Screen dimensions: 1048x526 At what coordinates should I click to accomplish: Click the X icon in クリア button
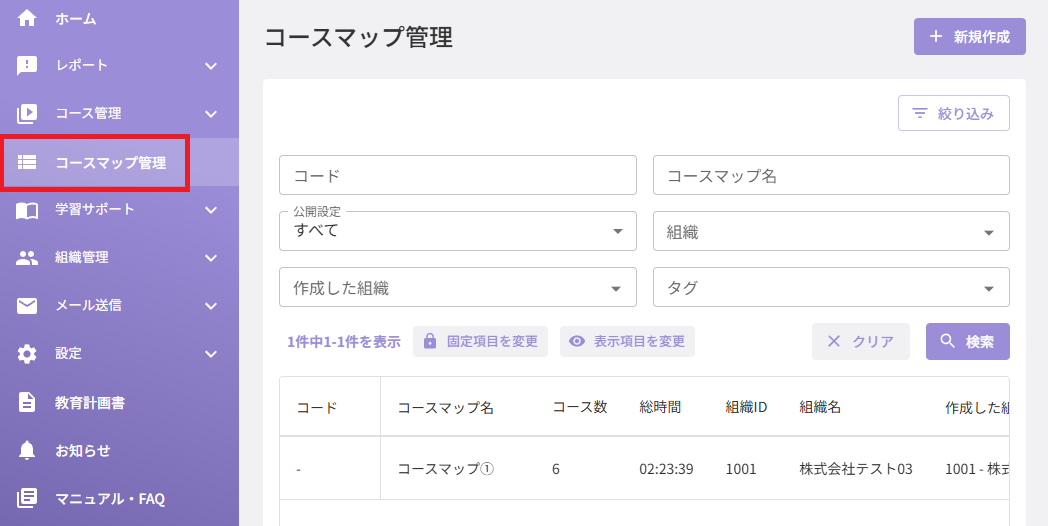[833, 342]
